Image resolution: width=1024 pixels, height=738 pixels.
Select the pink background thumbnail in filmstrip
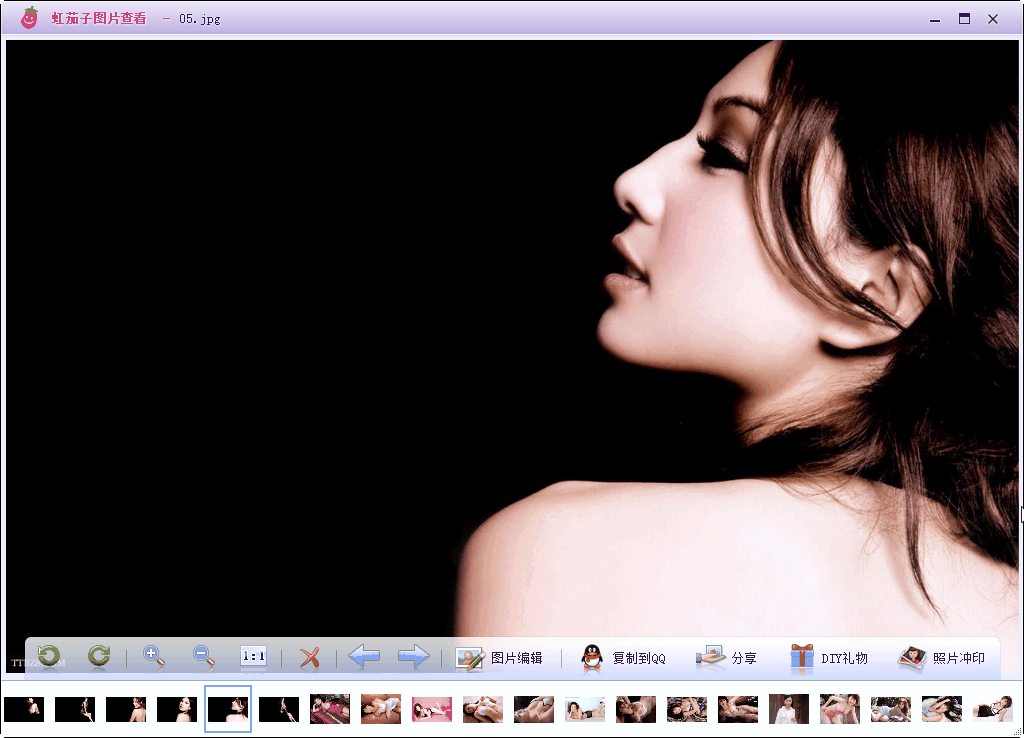(x=432, y=709)
